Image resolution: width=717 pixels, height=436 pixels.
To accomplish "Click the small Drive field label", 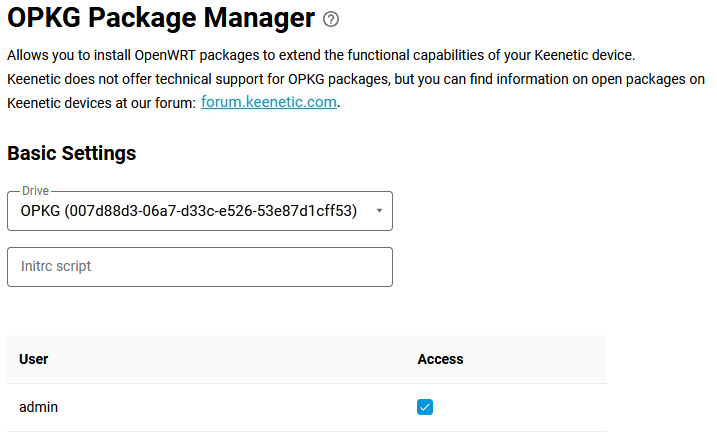I will (x=35, y=190).
